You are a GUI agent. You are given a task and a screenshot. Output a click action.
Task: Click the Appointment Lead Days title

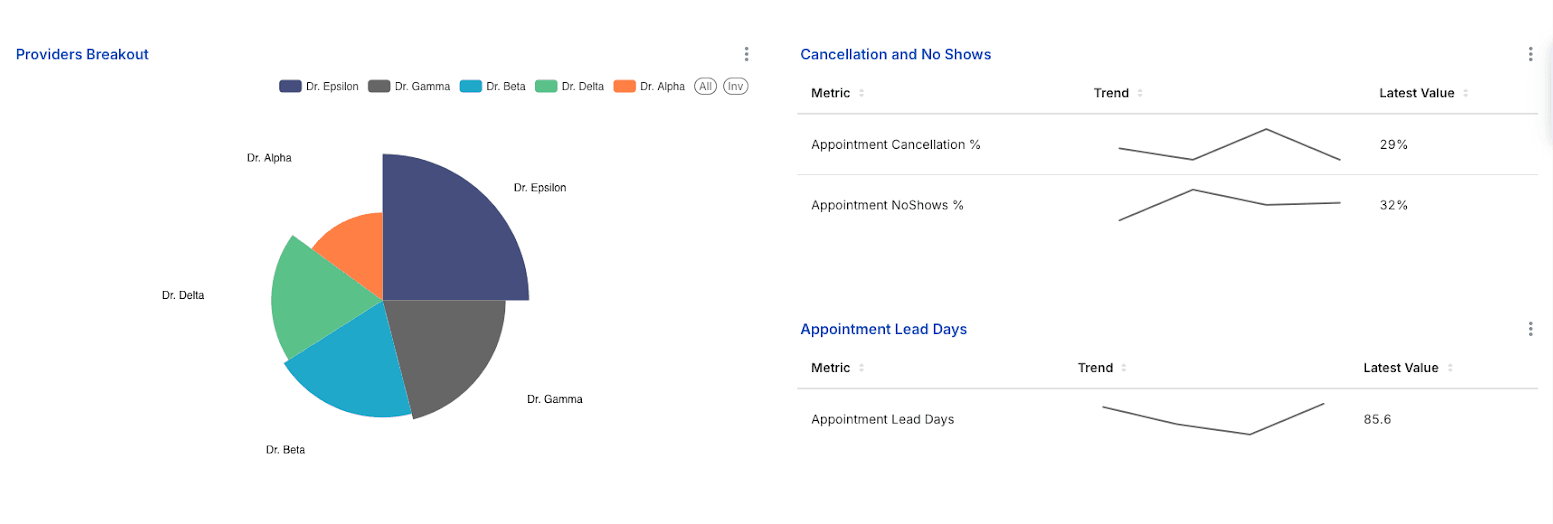(884, 328)
